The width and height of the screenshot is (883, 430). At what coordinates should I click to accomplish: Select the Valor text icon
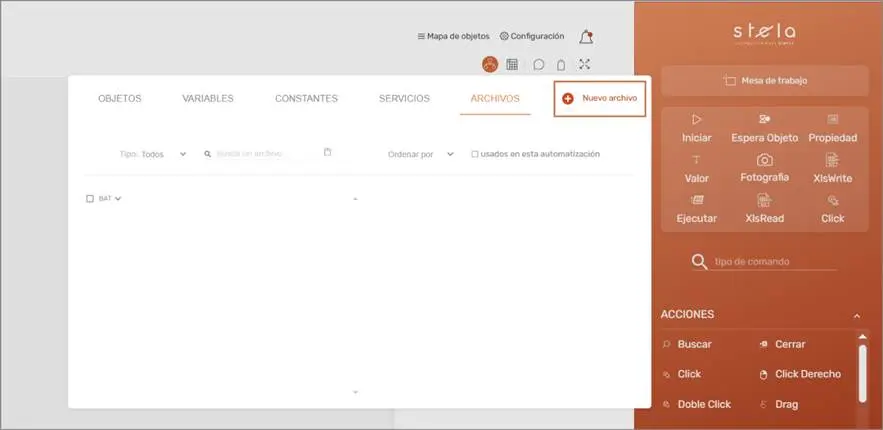697,160
